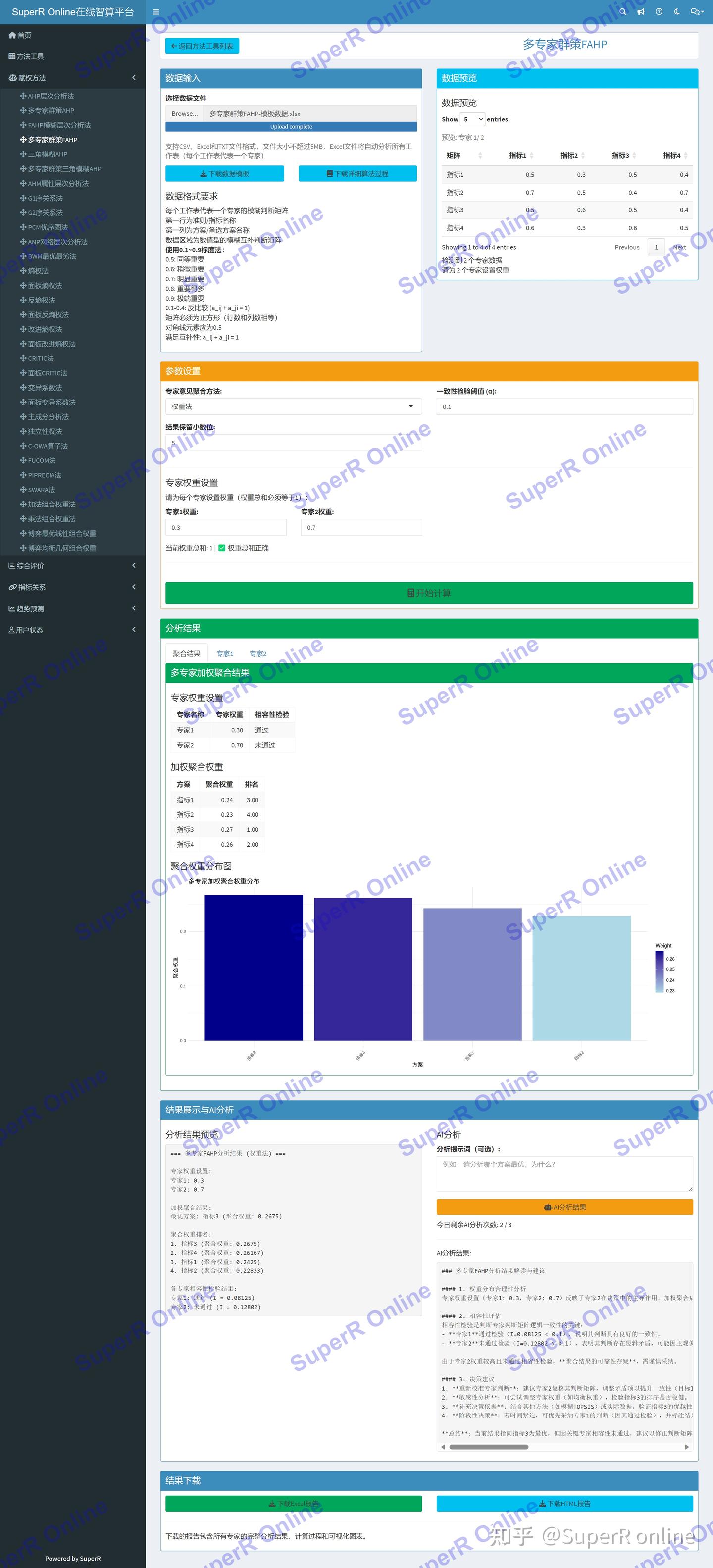Click the green 开始计算 button
713x1568 pixels.
point(429,593)
